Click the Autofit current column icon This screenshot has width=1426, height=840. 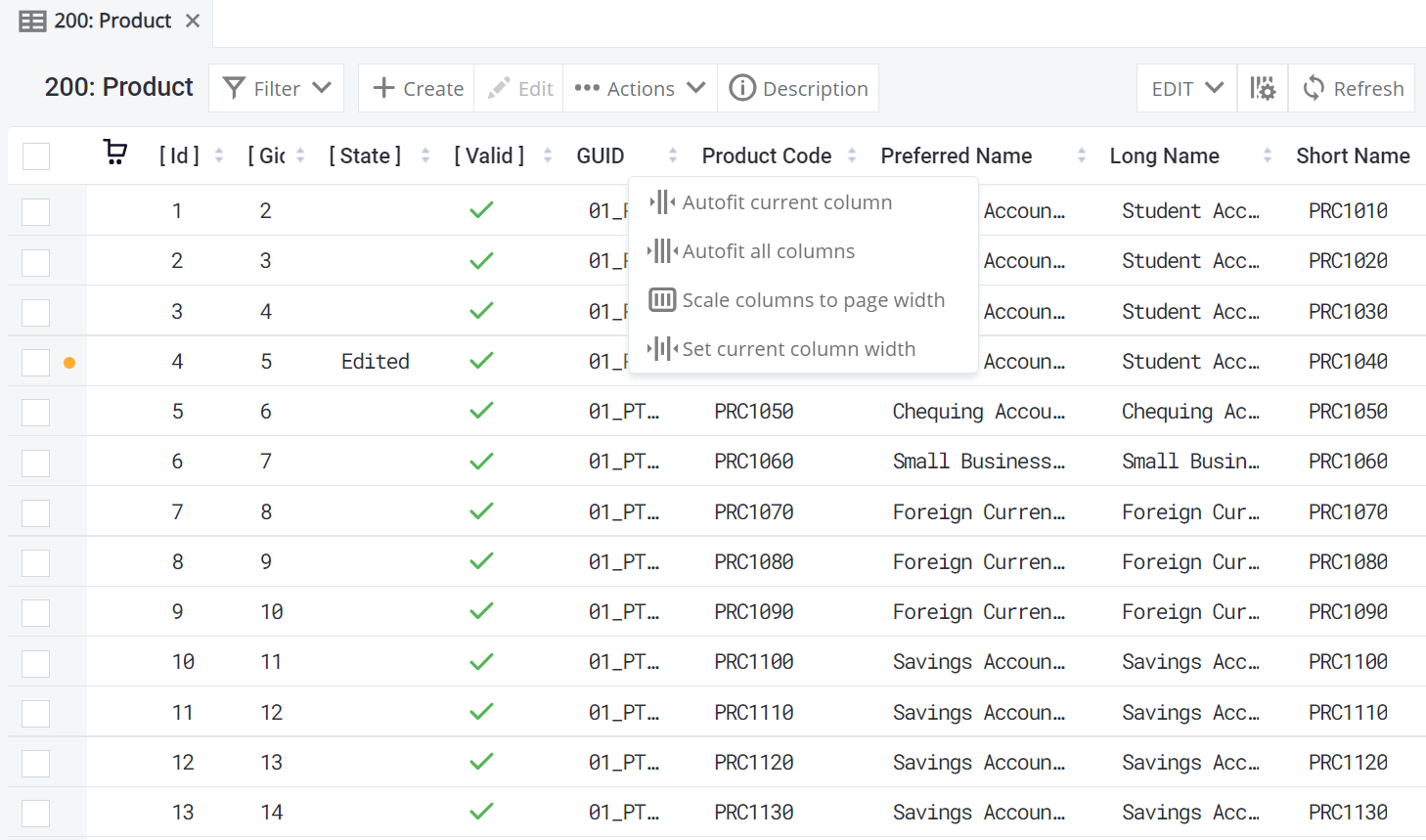[660, 202]
